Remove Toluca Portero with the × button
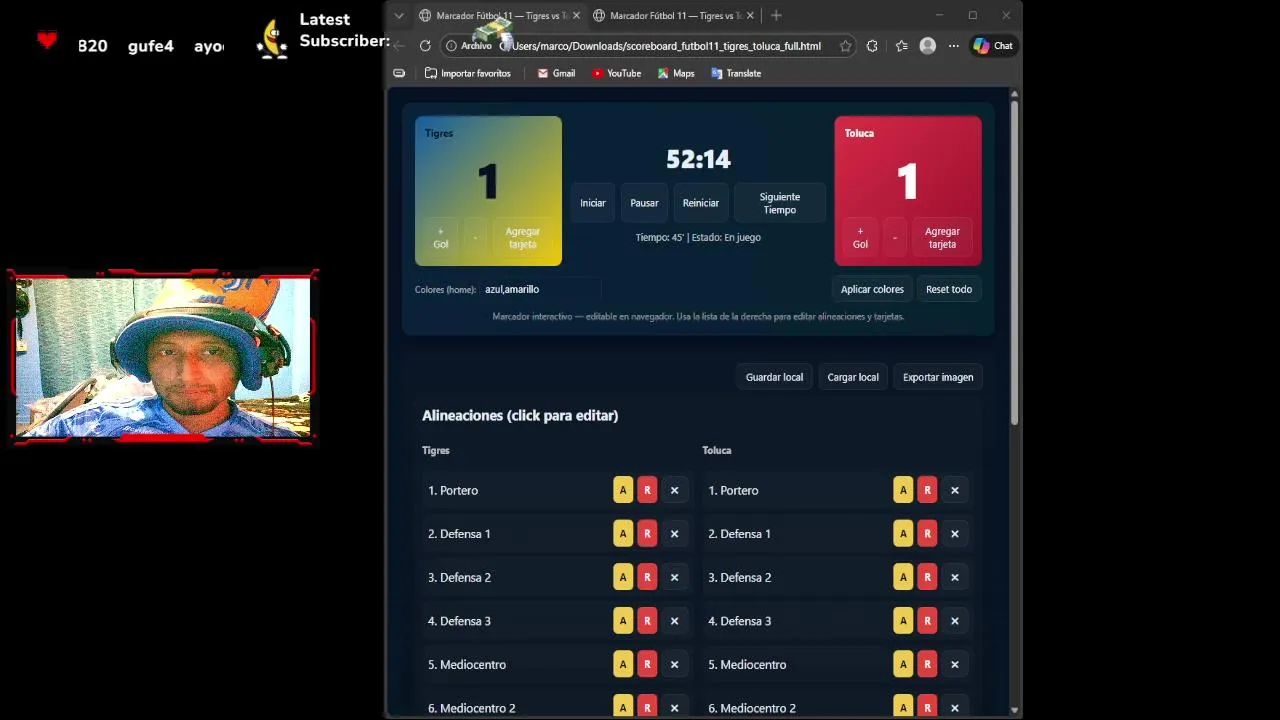Viewport: 1280px width, 720px height. (954, 490)
